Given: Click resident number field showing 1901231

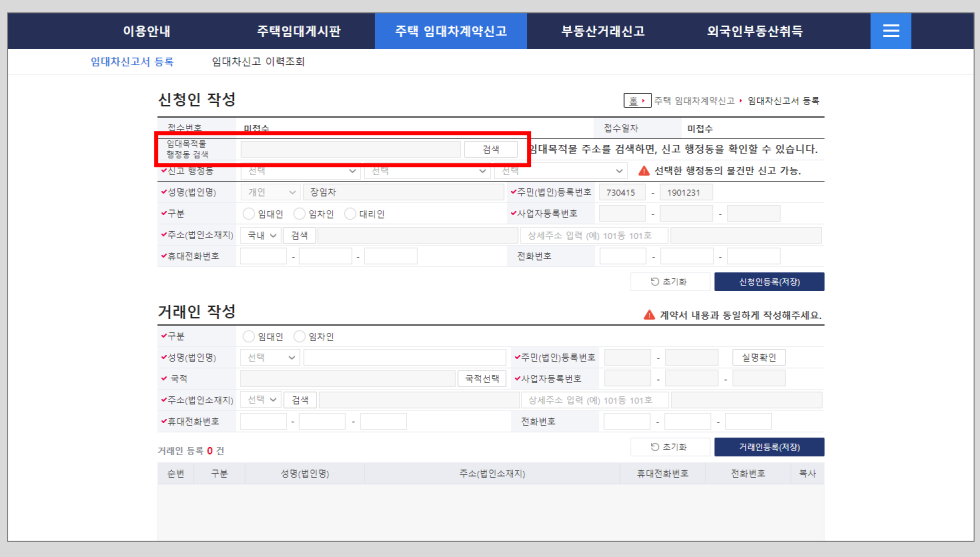Looking at the screenshot, I should [x=686, y=193].
